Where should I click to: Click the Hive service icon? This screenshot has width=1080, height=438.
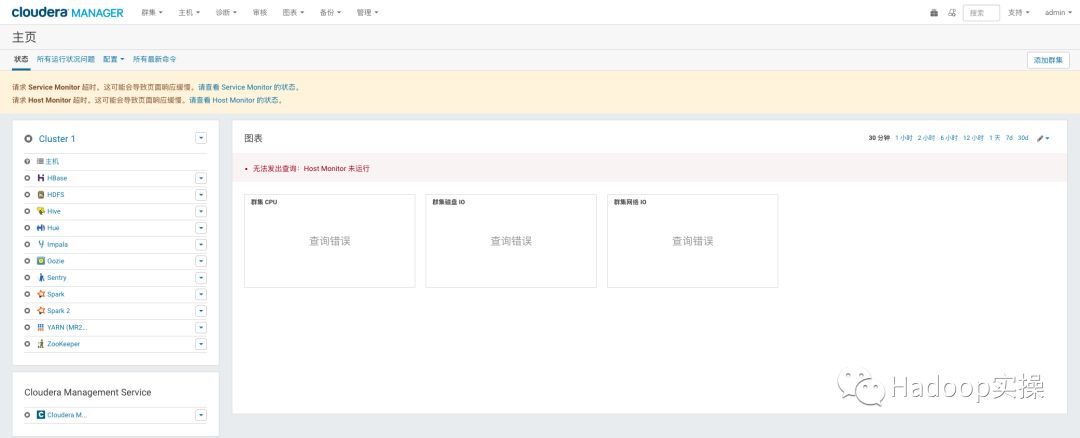point(41,211)
